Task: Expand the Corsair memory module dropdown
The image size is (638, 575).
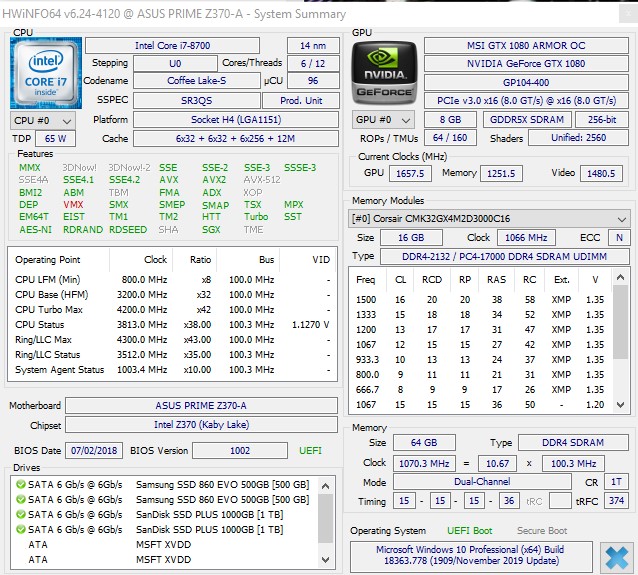Action: click(x=489, y=219)
